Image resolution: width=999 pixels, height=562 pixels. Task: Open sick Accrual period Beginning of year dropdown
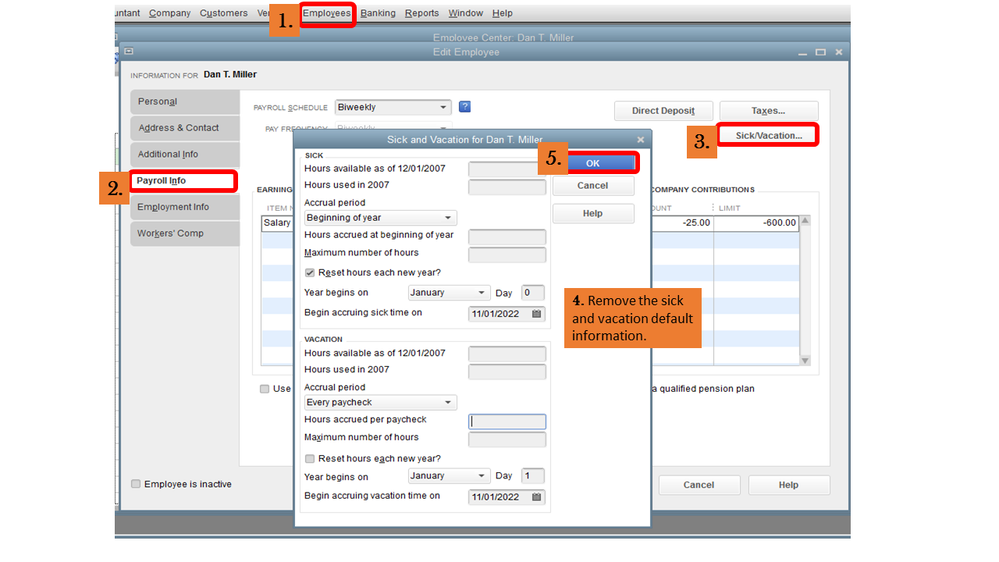tap(380, 218)
